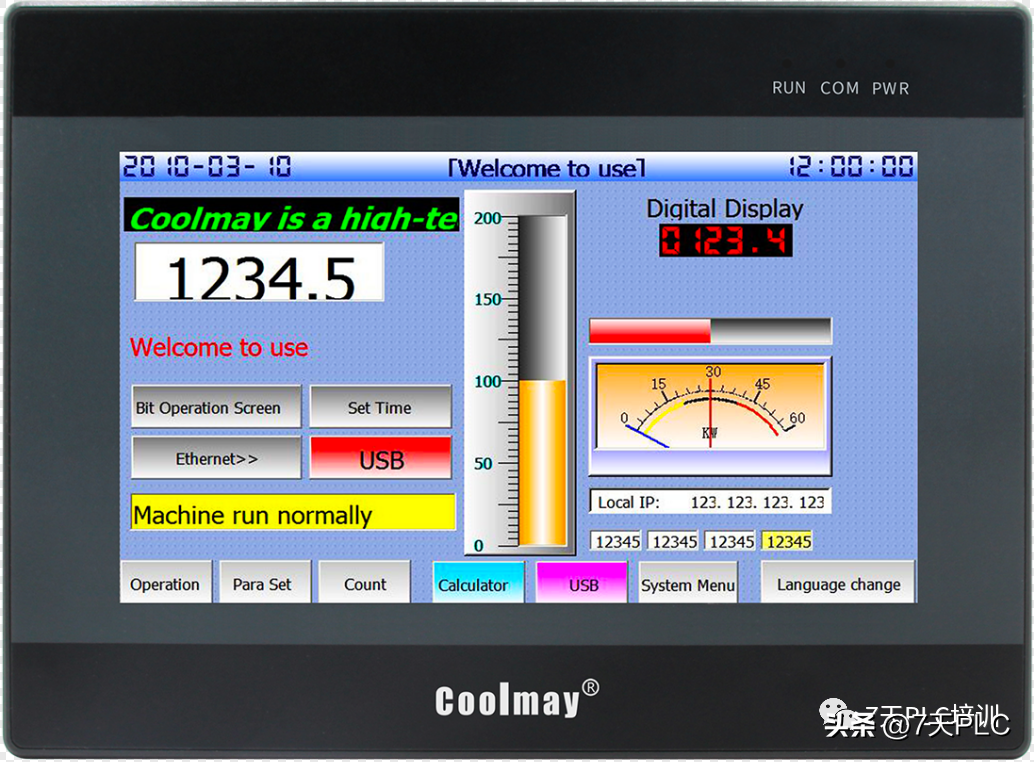The image size is (1034, 762).
Task: Open the Set Time screen
Action: [380, 407]
